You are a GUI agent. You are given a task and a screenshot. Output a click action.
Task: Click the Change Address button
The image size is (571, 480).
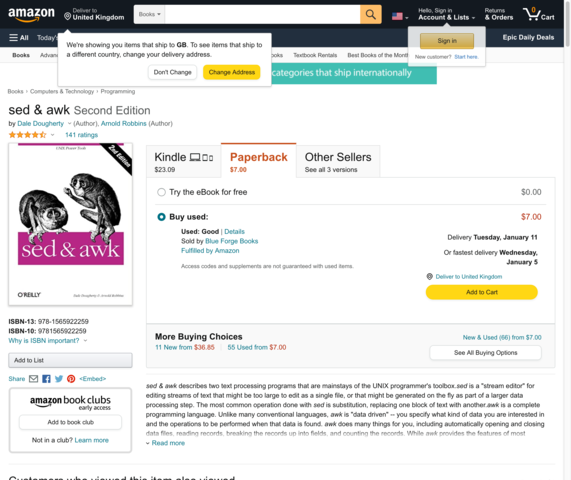pyautogui.click(x=232, y=72)
